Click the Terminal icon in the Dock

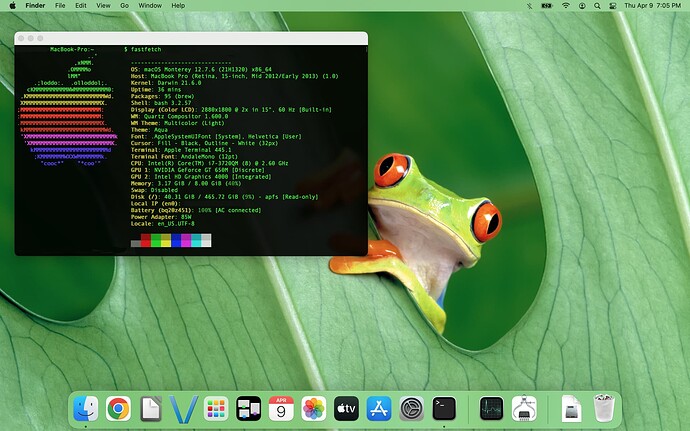[444, 409]
